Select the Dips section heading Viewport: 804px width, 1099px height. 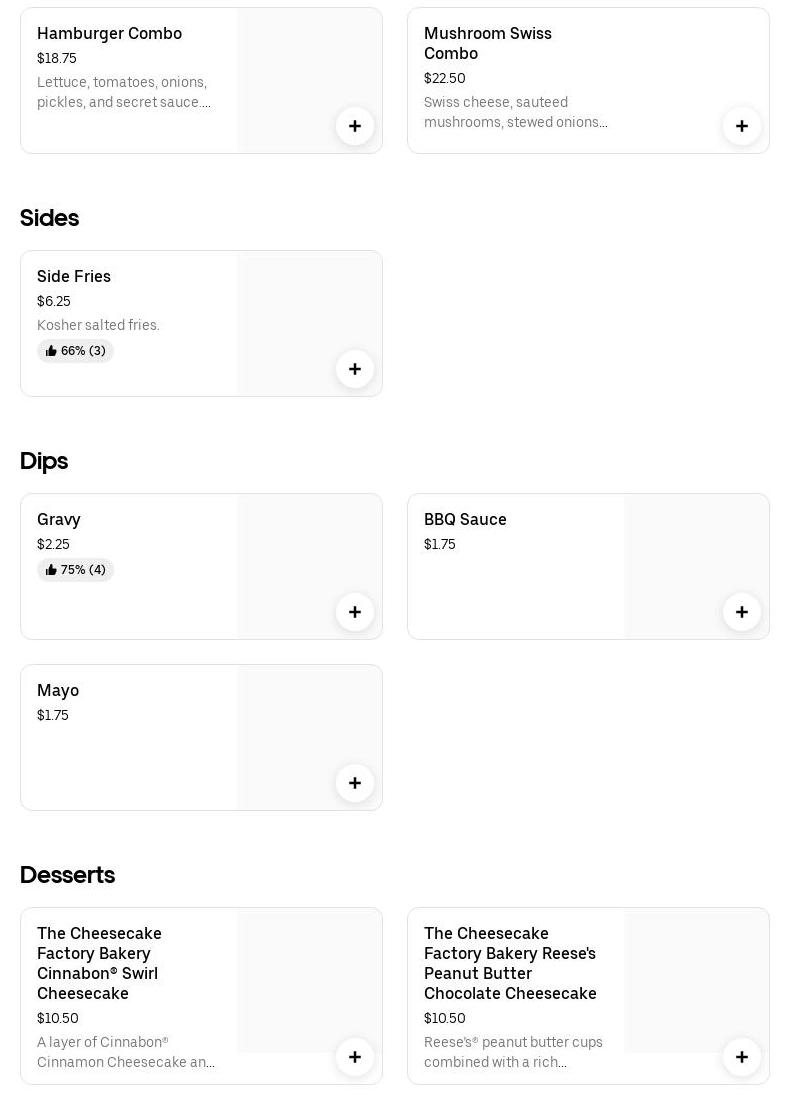[44, 461]
